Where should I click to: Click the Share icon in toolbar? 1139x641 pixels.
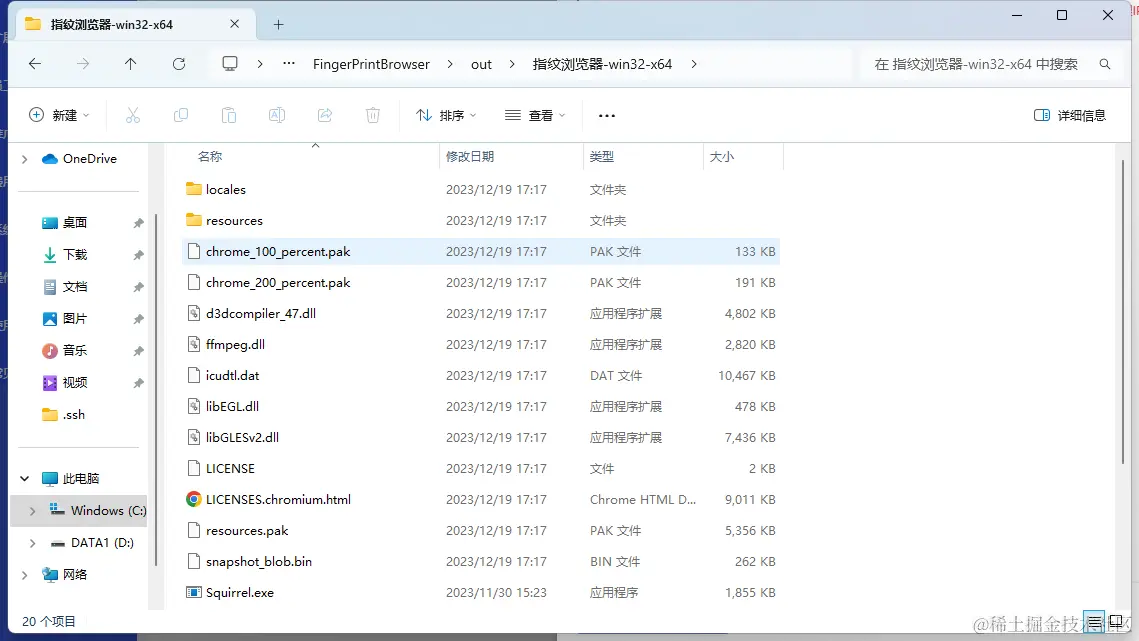(325, 115)
